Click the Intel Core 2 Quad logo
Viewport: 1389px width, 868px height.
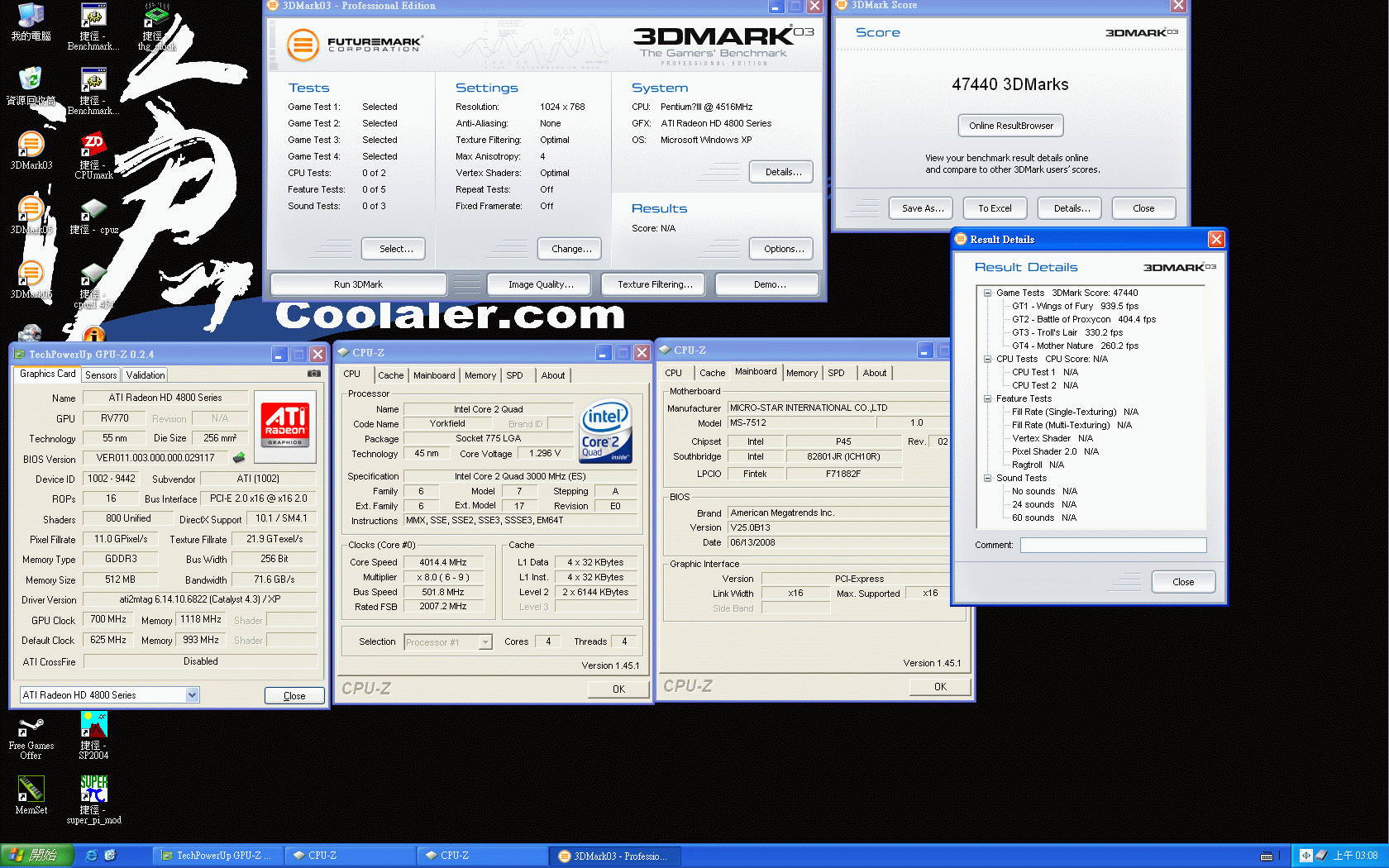coord(606,430)
